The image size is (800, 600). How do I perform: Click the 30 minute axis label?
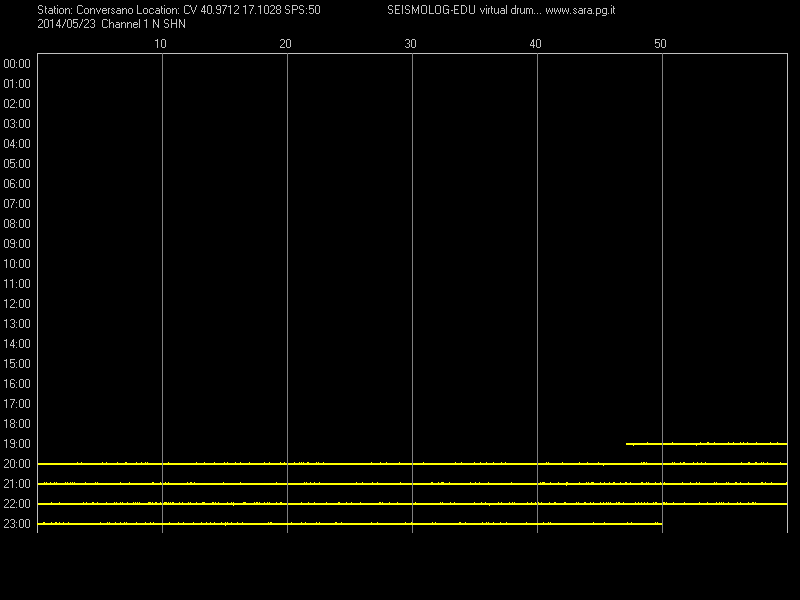410,44
